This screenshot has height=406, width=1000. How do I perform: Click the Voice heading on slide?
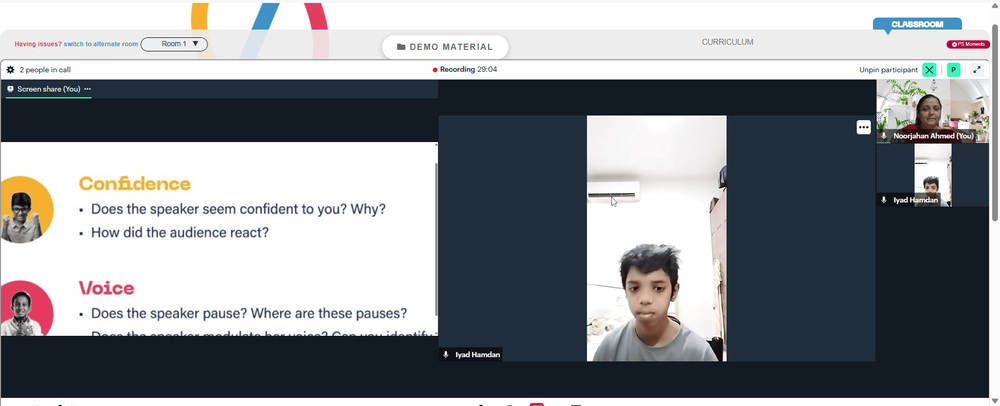click(x=107, y=288)
